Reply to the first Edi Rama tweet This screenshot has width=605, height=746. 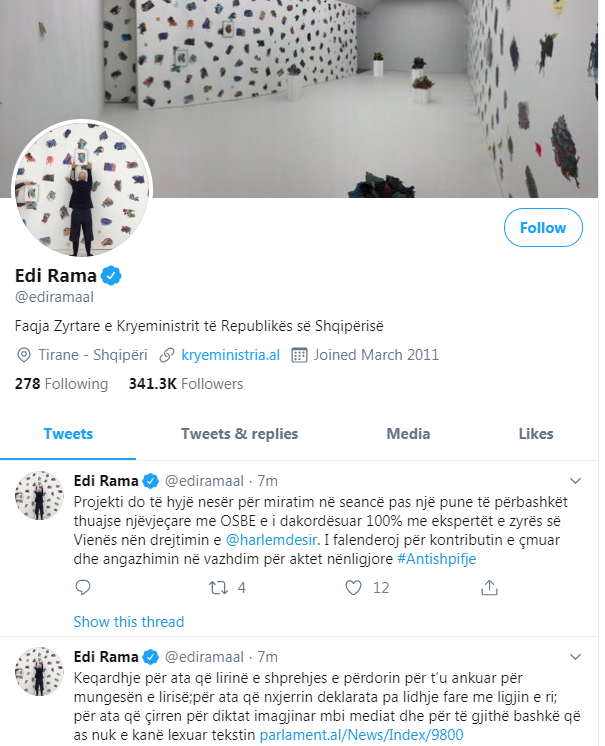[82, 589]
